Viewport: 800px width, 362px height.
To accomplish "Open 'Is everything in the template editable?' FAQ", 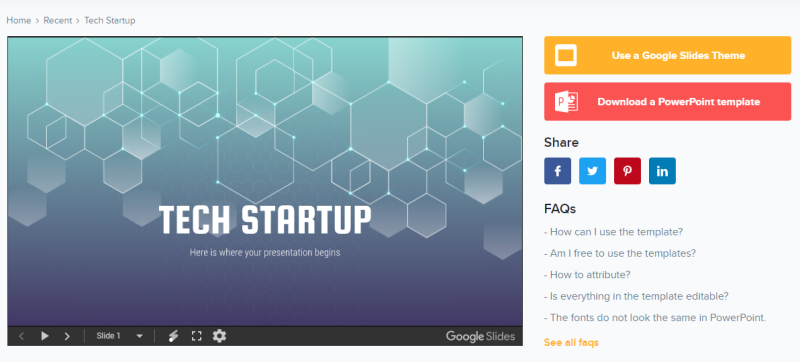I will coord(636,296).
